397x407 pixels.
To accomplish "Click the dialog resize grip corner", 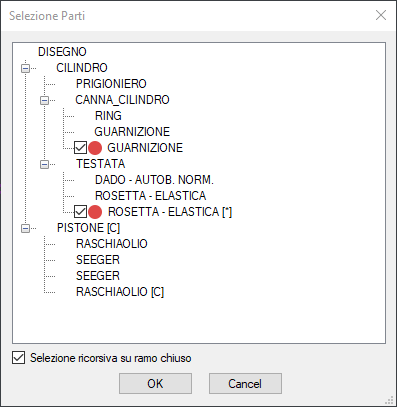I will pos(389,400).
